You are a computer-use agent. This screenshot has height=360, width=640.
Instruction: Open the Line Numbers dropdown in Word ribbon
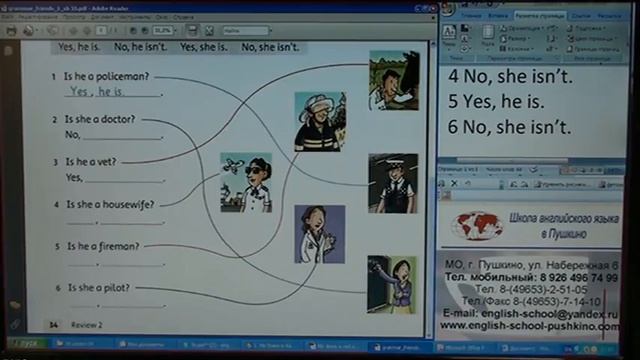point(552,39)
